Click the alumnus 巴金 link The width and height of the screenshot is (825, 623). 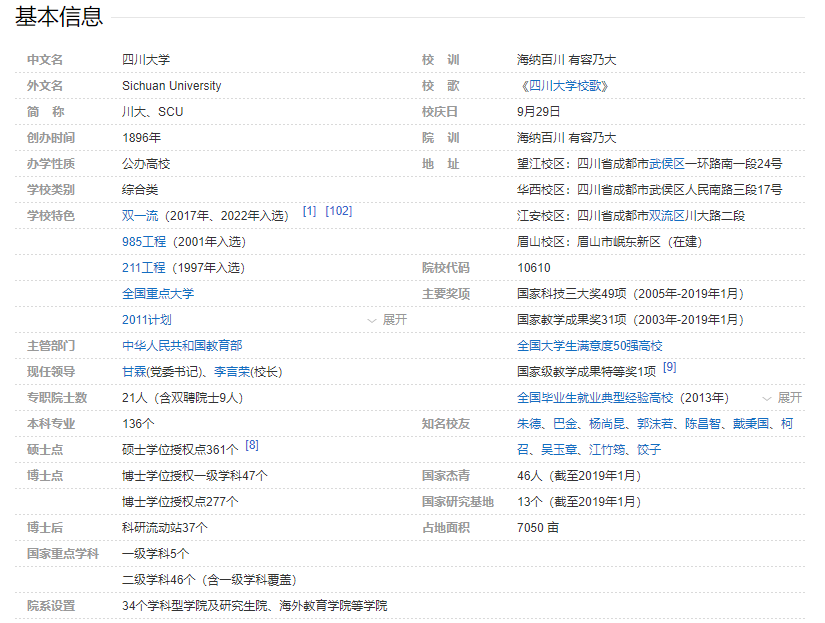click(565, 424)
